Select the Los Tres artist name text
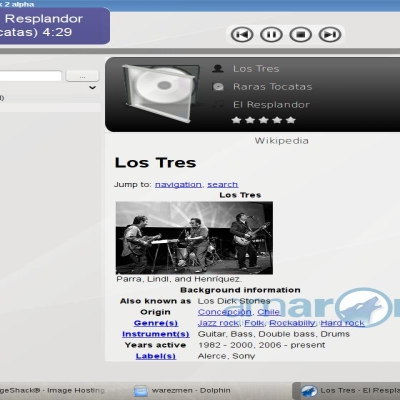 point(256,69)
